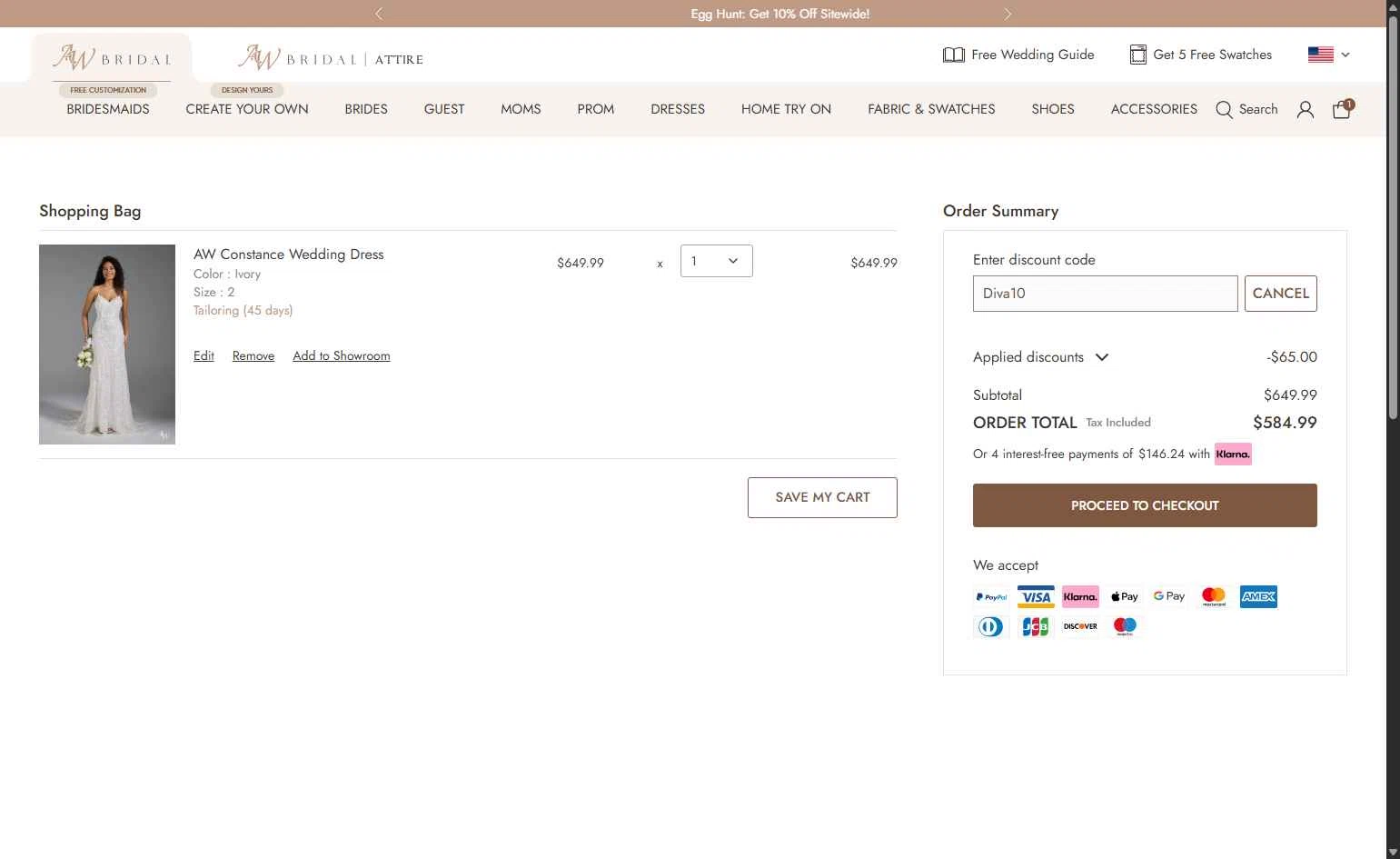Open the wedding dress product thumbnail
Viewport: 1400px width, 859px height.
pos(107,345)
